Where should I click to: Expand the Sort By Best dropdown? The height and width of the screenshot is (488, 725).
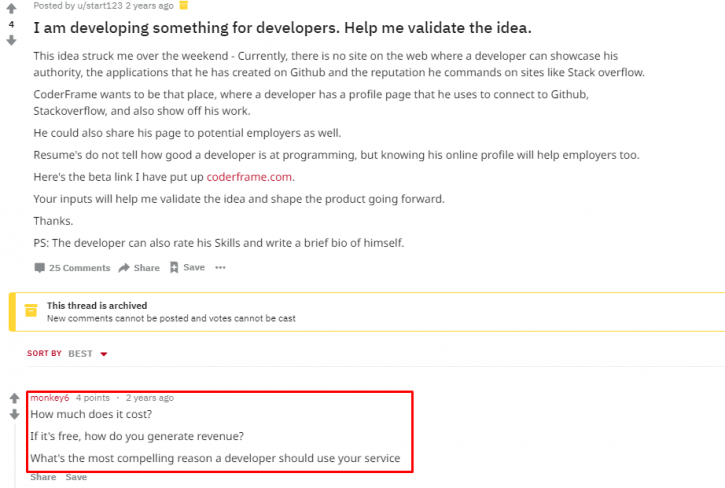(x=88, y=354)
